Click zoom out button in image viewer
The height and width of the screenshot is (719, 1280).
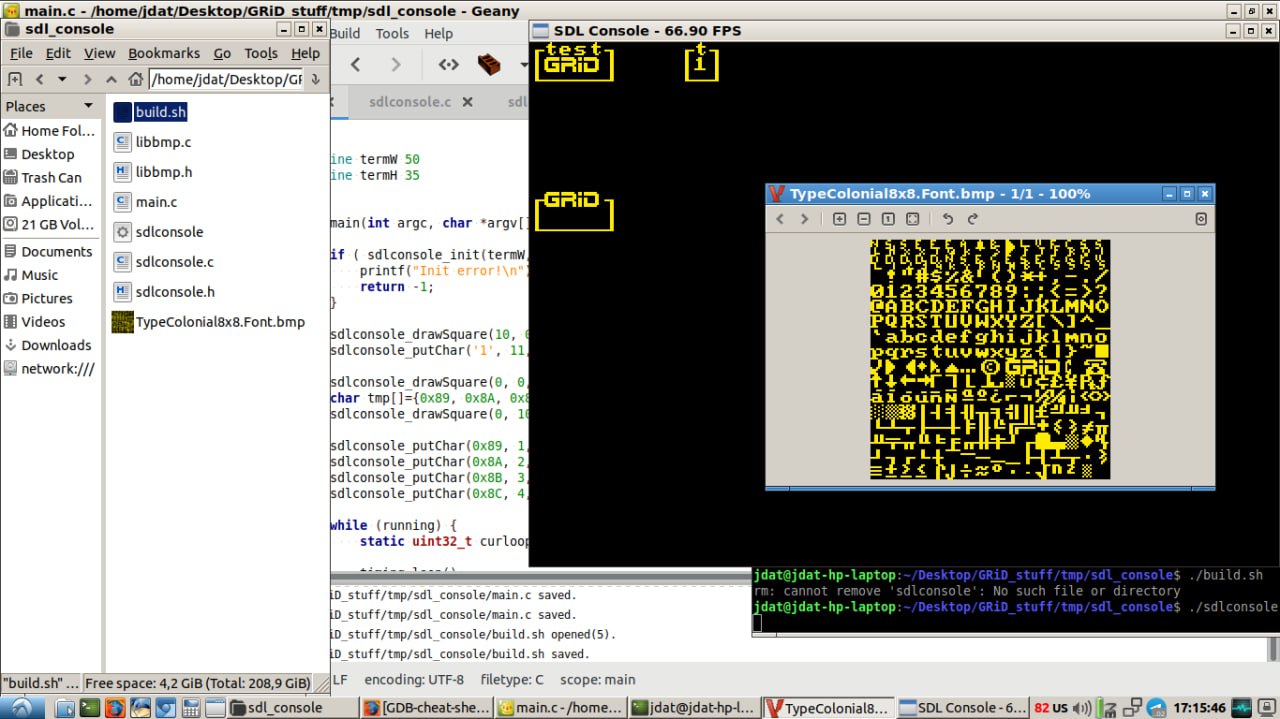pos(864,219)
